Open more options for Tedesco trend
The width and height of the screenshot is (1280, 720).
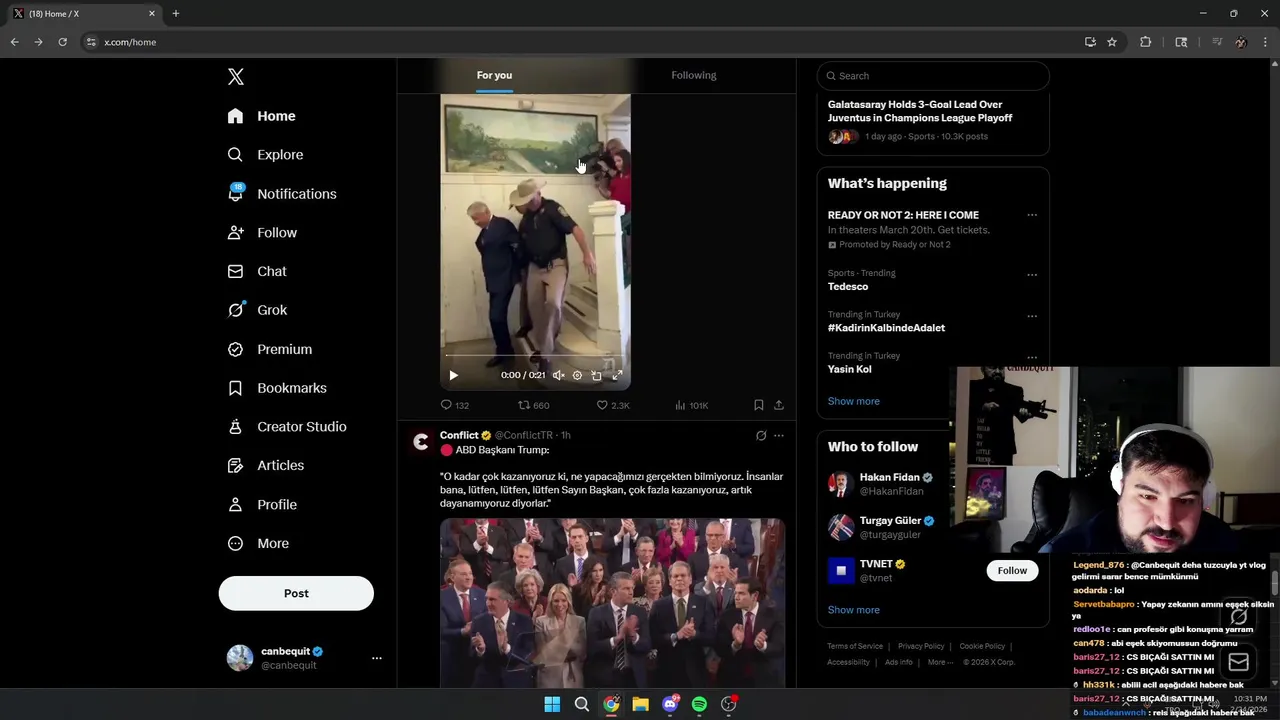pos(1032,275)
